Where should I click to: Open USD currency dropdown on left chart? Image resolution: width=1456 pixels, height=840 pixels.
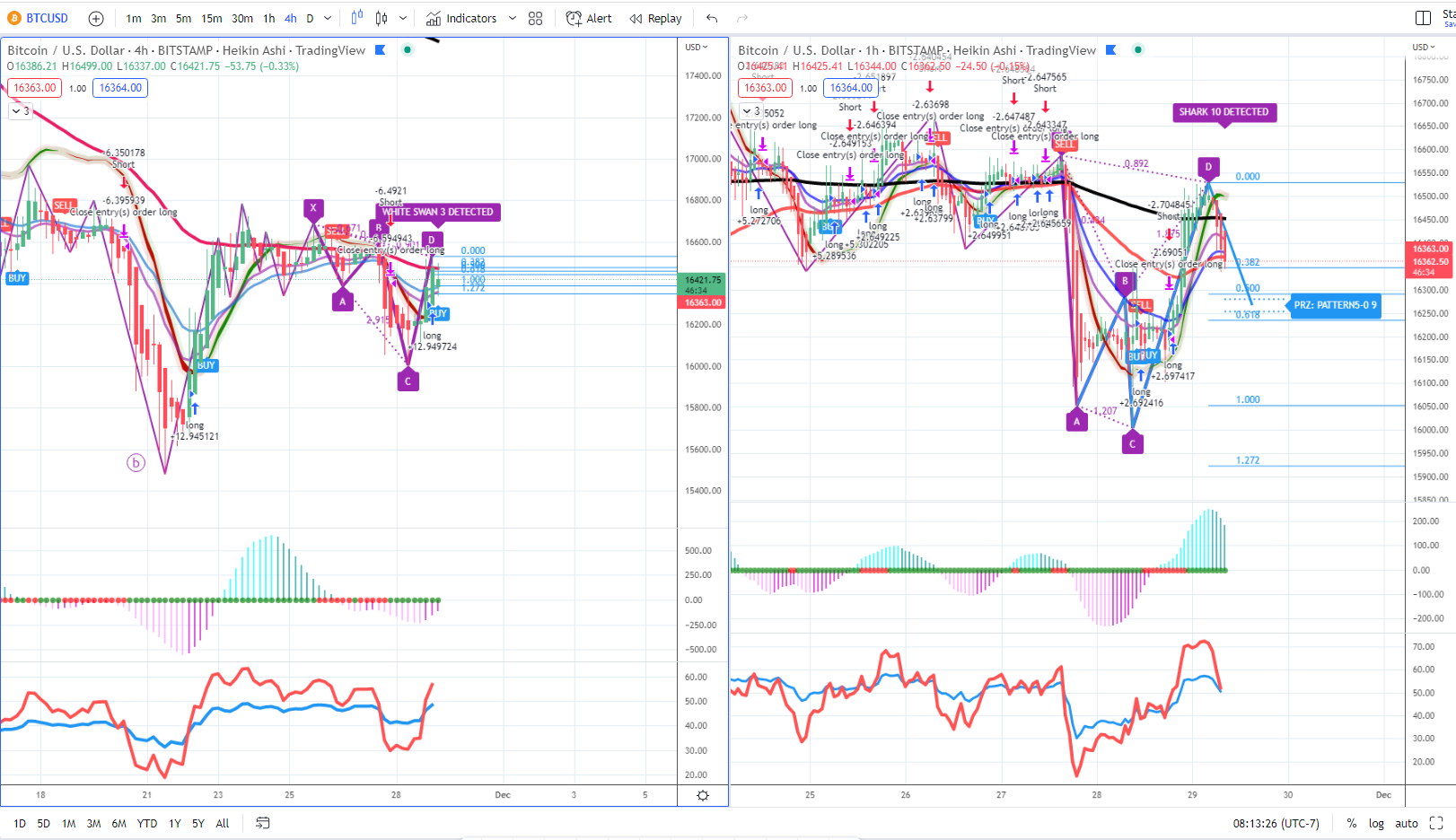pyautogui.click(x=697, y=48)
